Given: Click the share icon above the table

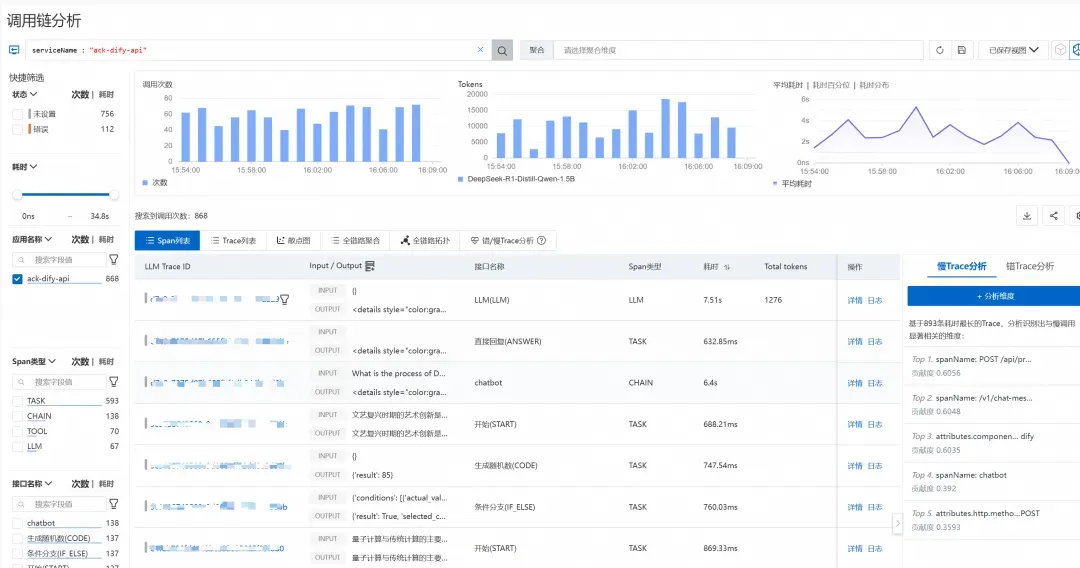Looking at the screenshot, I should tap(1053, 215).
